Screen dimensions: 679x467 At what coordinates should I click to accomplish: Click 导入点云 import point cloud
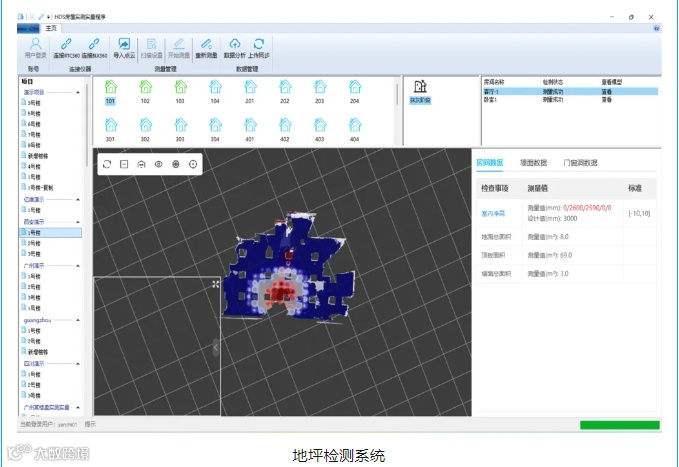pos(124,48)
